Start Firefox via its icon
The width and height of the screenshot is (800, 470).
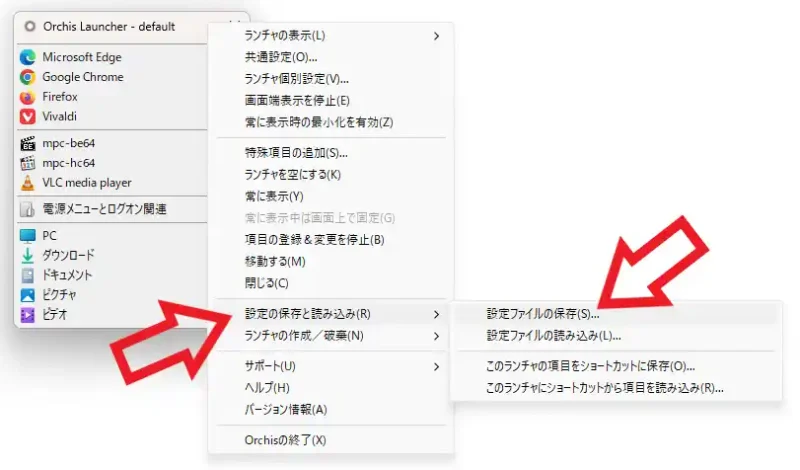[x=28, y=96]
